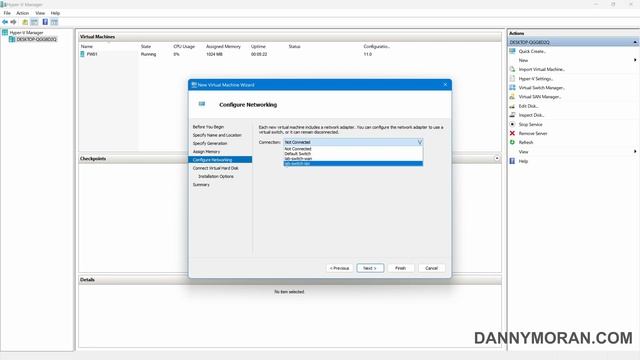The height and width of the screenshot is (360, 640).
Task: Select Hyper-V Manager root tree node
Action: coord(26,33)
